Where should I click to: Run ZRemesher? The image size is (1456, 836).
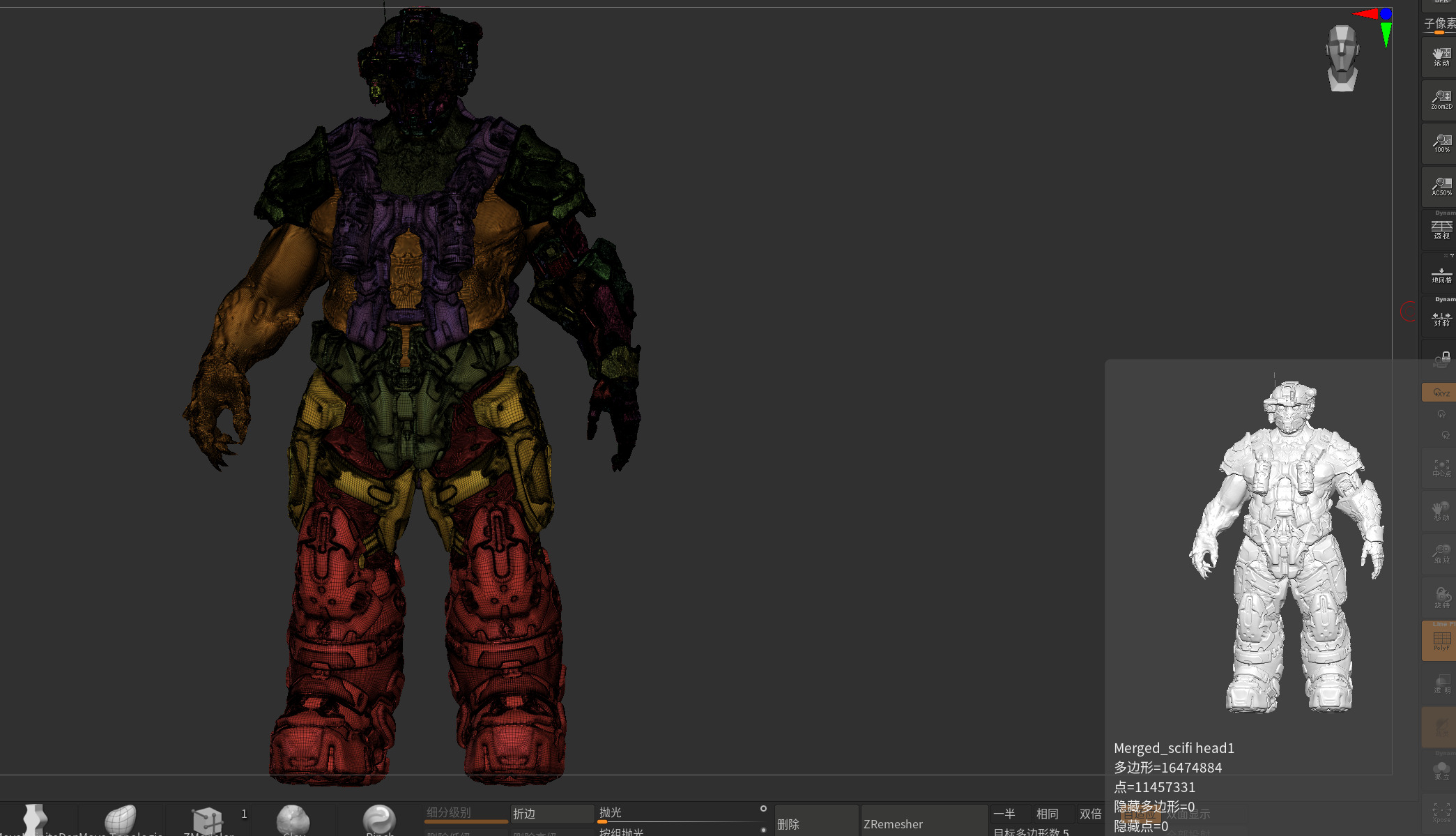[x=924, y=821]
